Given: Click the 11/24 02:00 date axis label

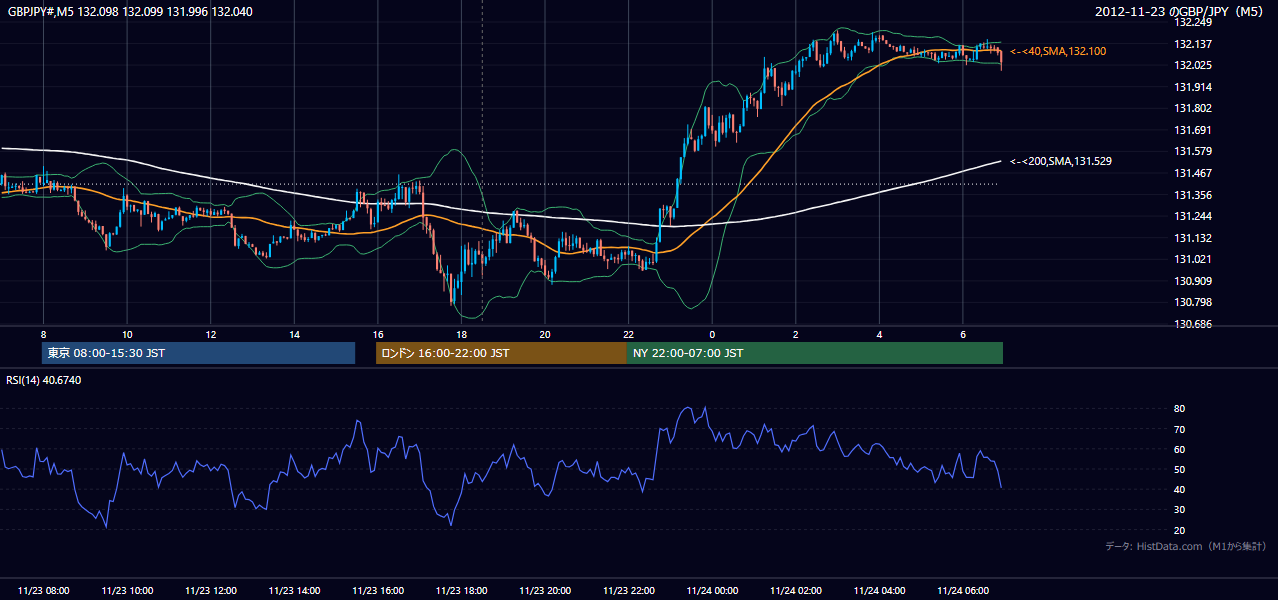Looking at the screenshot, I should click(x=796, y=591).
